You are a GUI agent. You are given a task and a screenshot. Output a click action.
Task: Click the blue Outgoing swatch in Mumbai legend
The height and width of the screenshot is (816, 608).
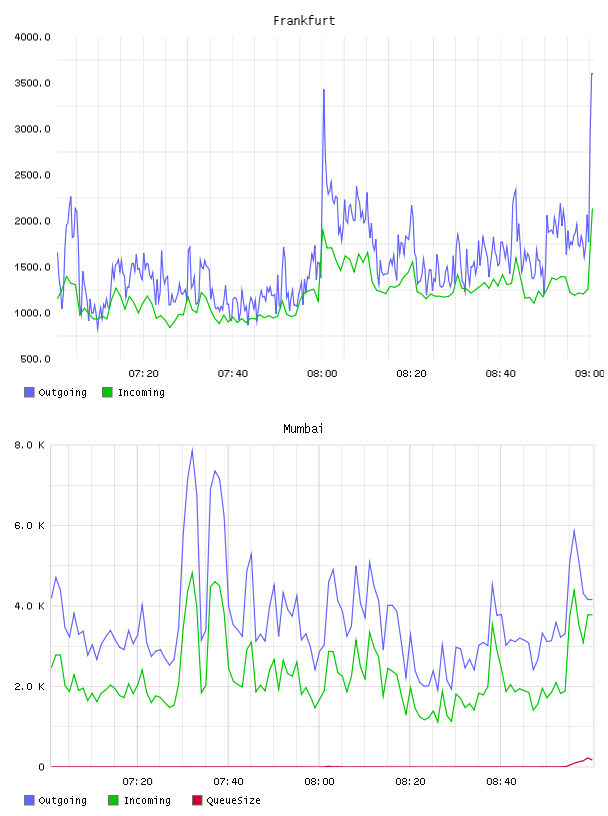coord(29,800)
